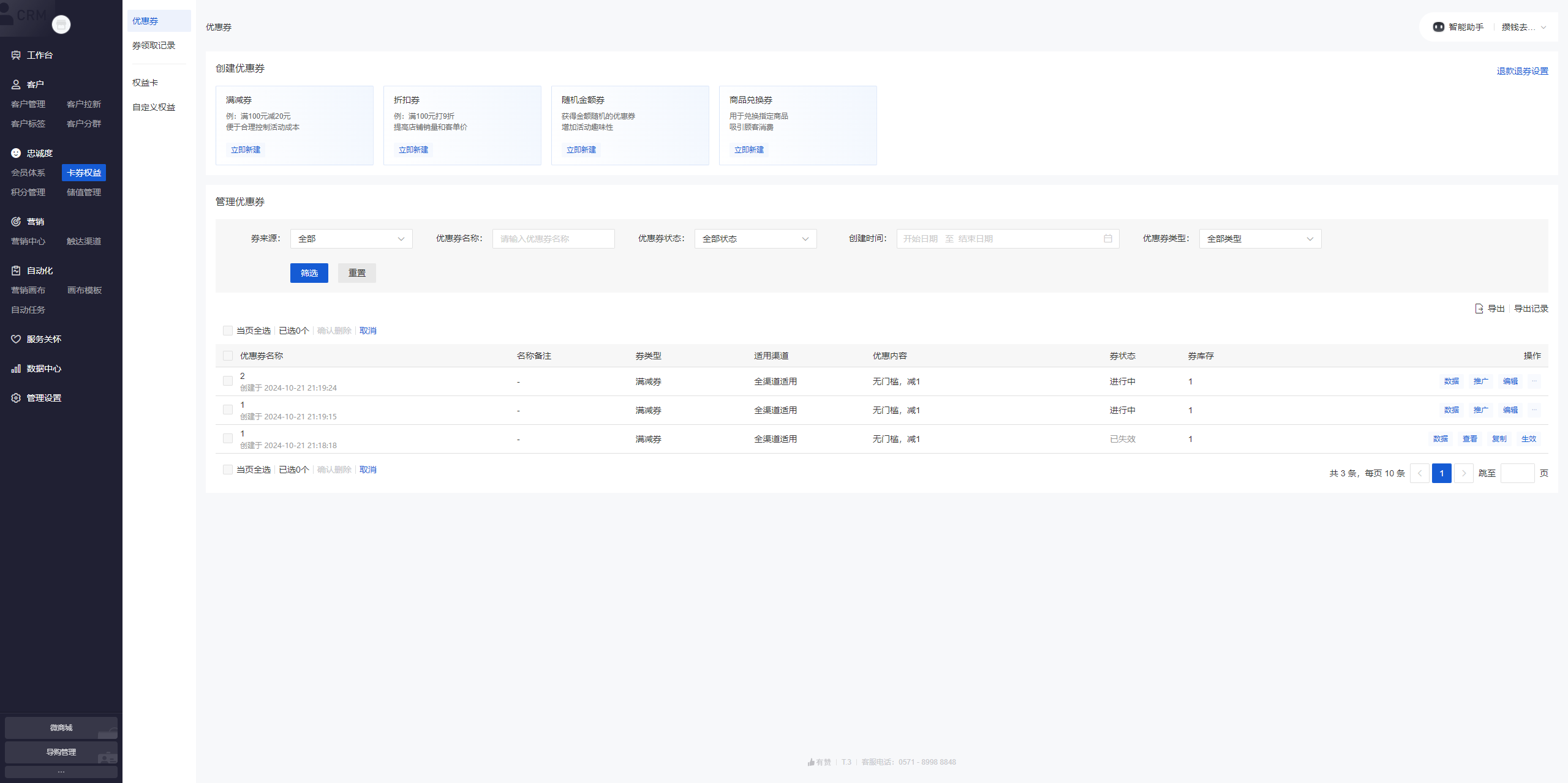The height and width of the screenshot is (783, 1568).
Task: Click the data center bar chart icon
Action: coord(16,369)
